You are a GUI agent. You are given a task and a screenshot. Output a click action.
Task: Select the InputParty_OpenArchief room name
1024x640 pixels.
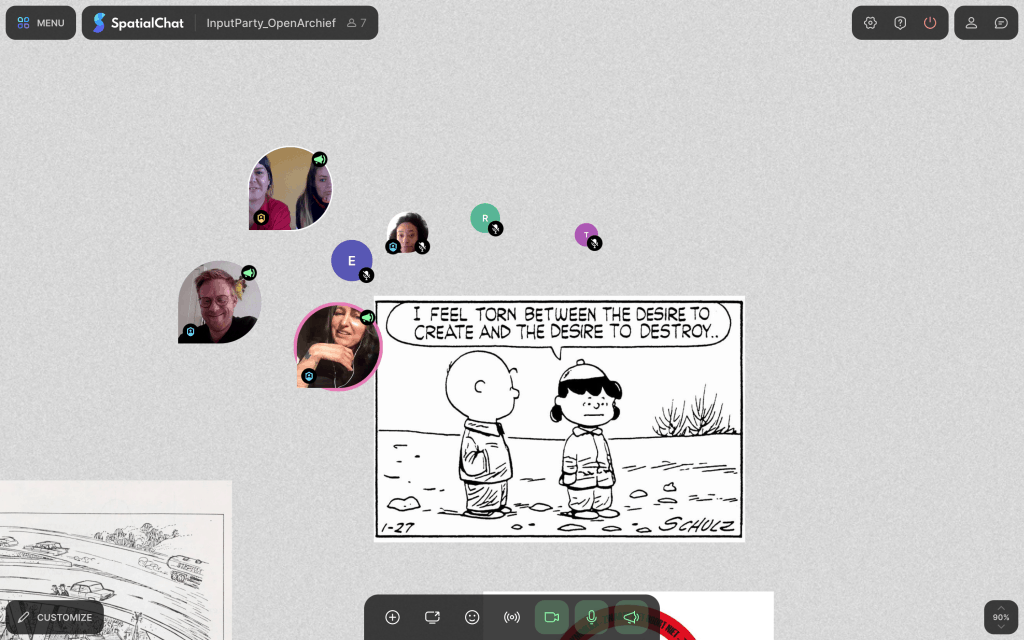tap(271, 23)
